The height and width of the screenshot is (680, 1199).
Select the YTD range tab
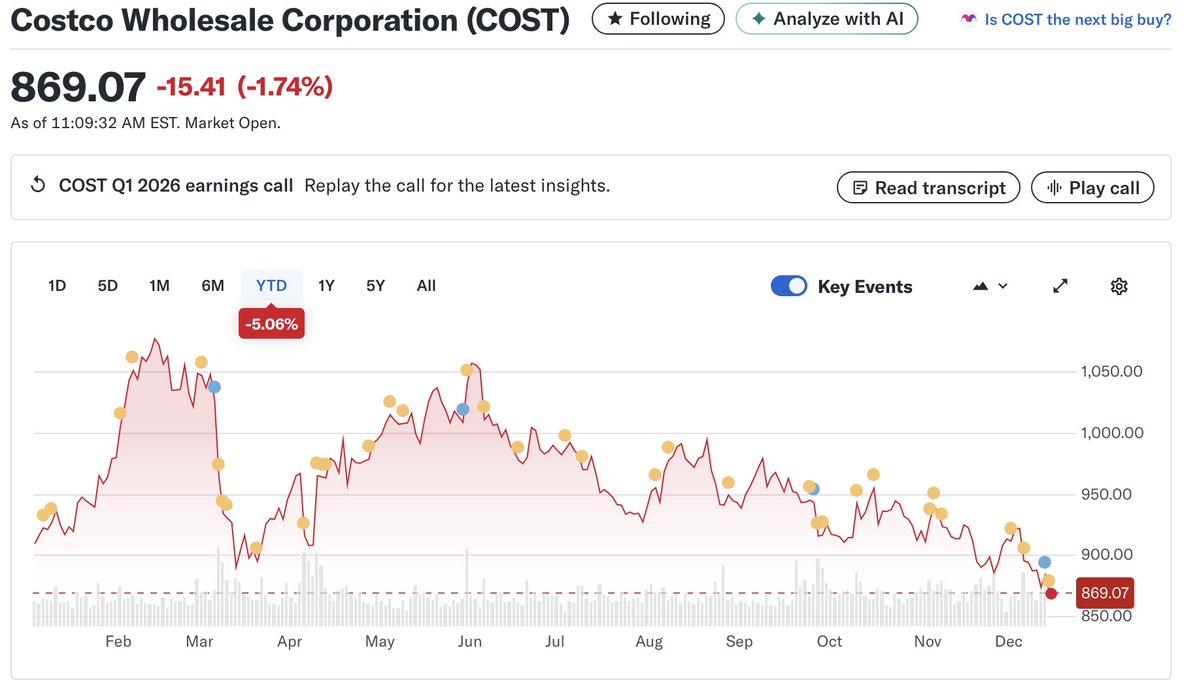271,286
